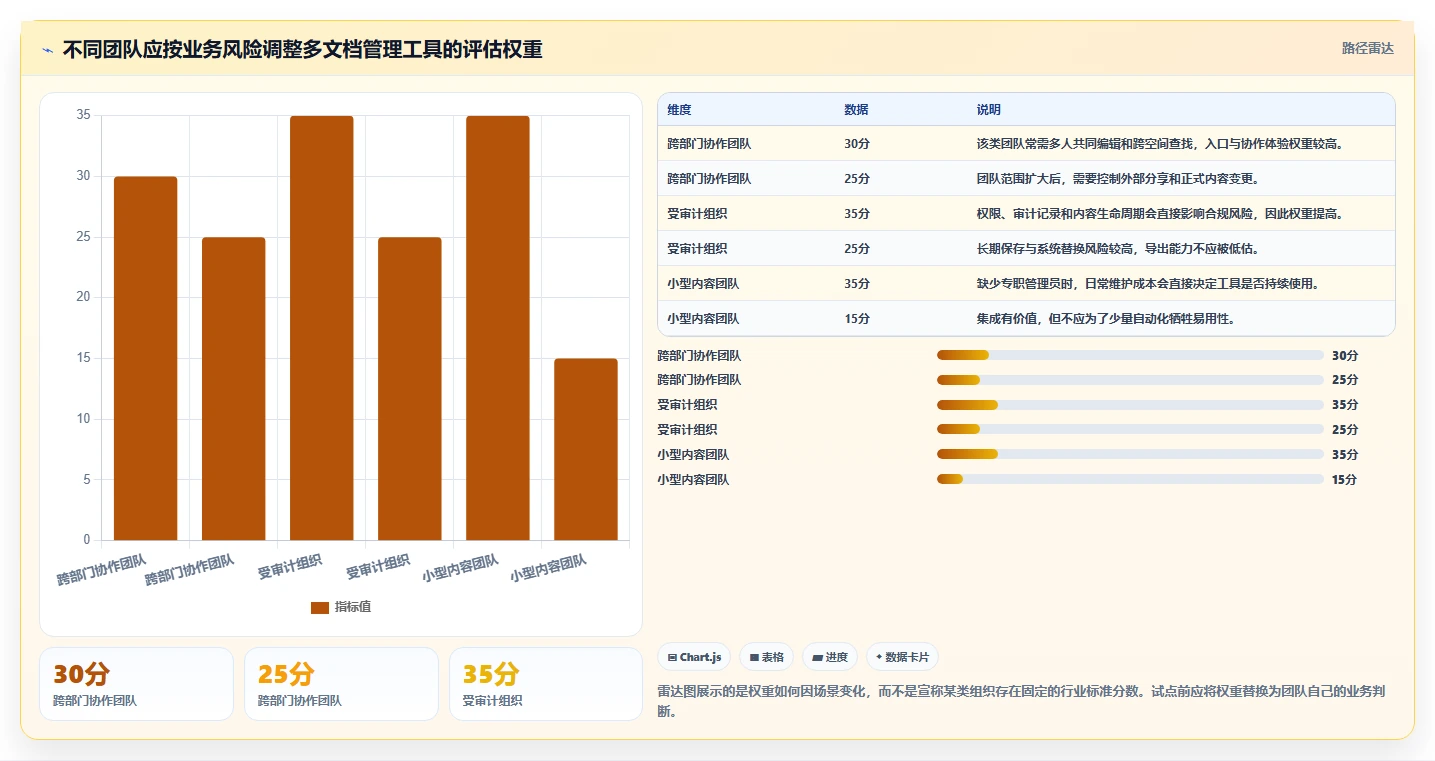The height and width of the screenshot is (761, 1435).
Task: Click 跨部门协作团队 progress bar at 25分
Action: point(1130,380)
